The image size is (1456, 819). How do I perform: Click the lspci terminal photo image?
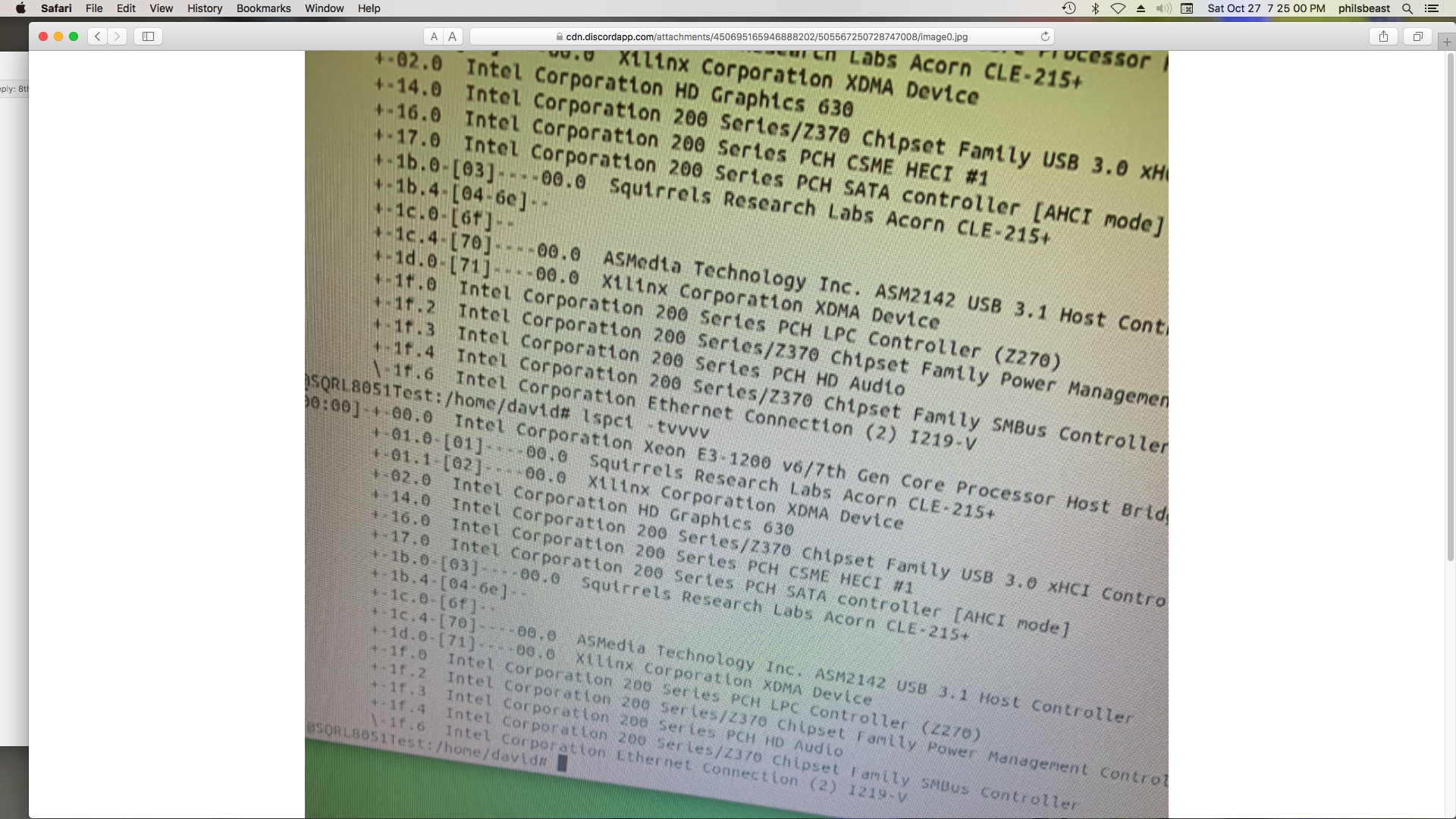(736, 435)
